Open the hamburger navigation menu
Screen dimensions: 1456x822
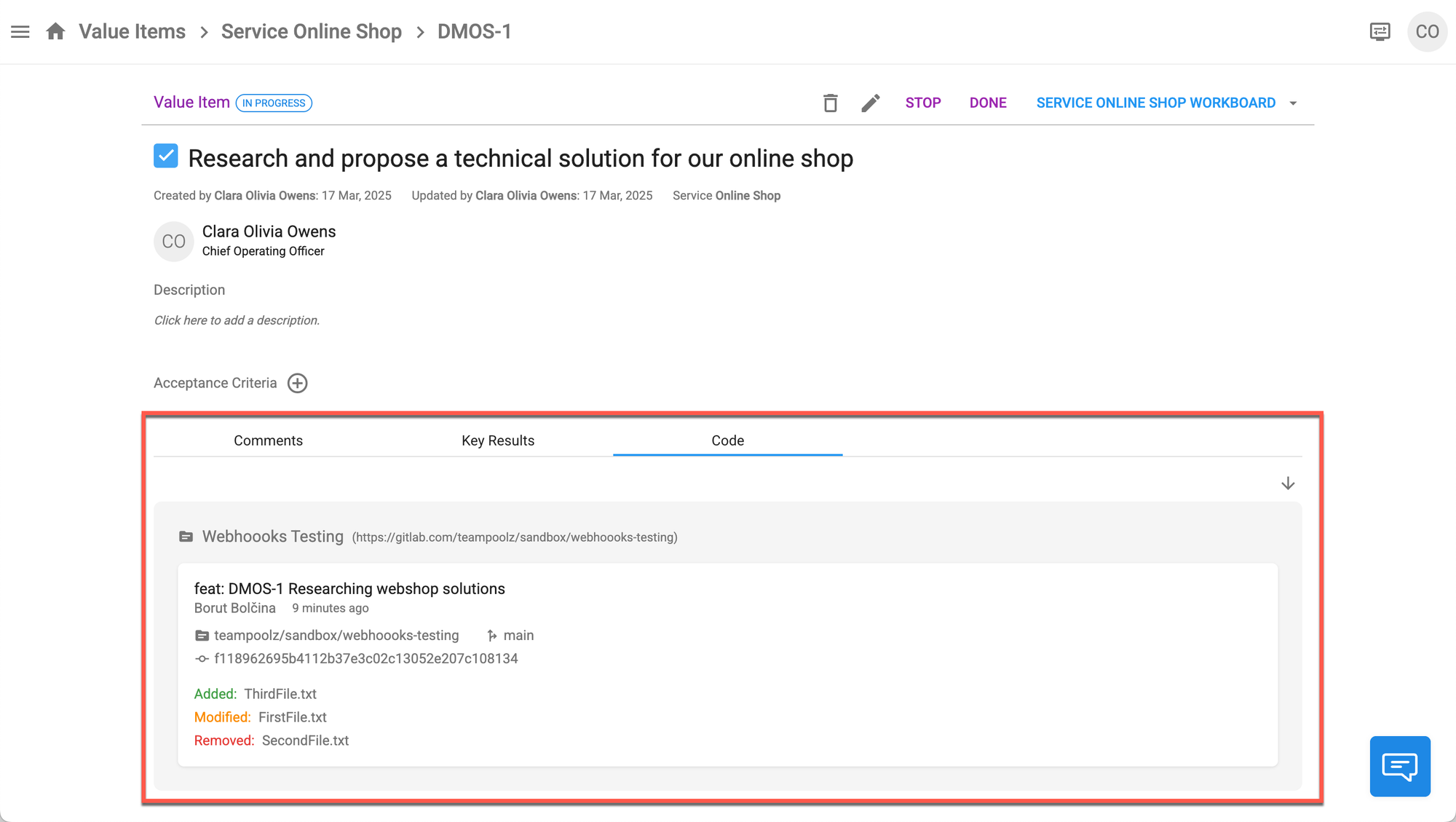coord(20,32)
